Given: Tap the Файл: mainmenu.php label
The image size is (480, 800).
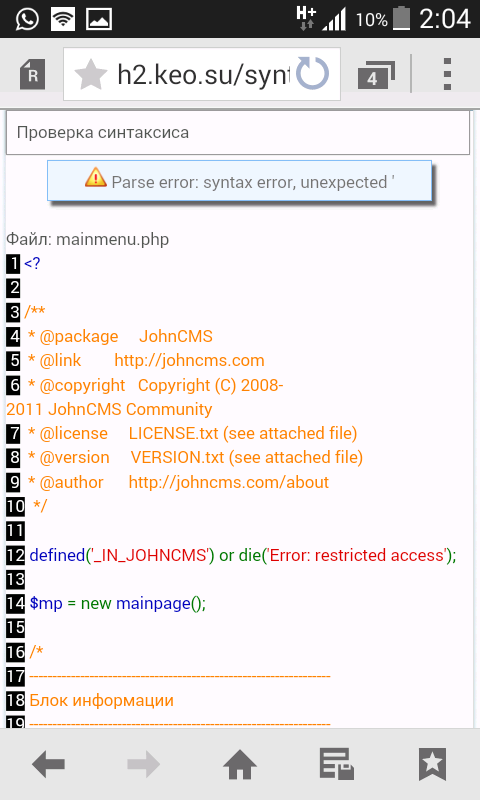Looking at the screenshot, I should pyautogui.click(x=87, y=239).
